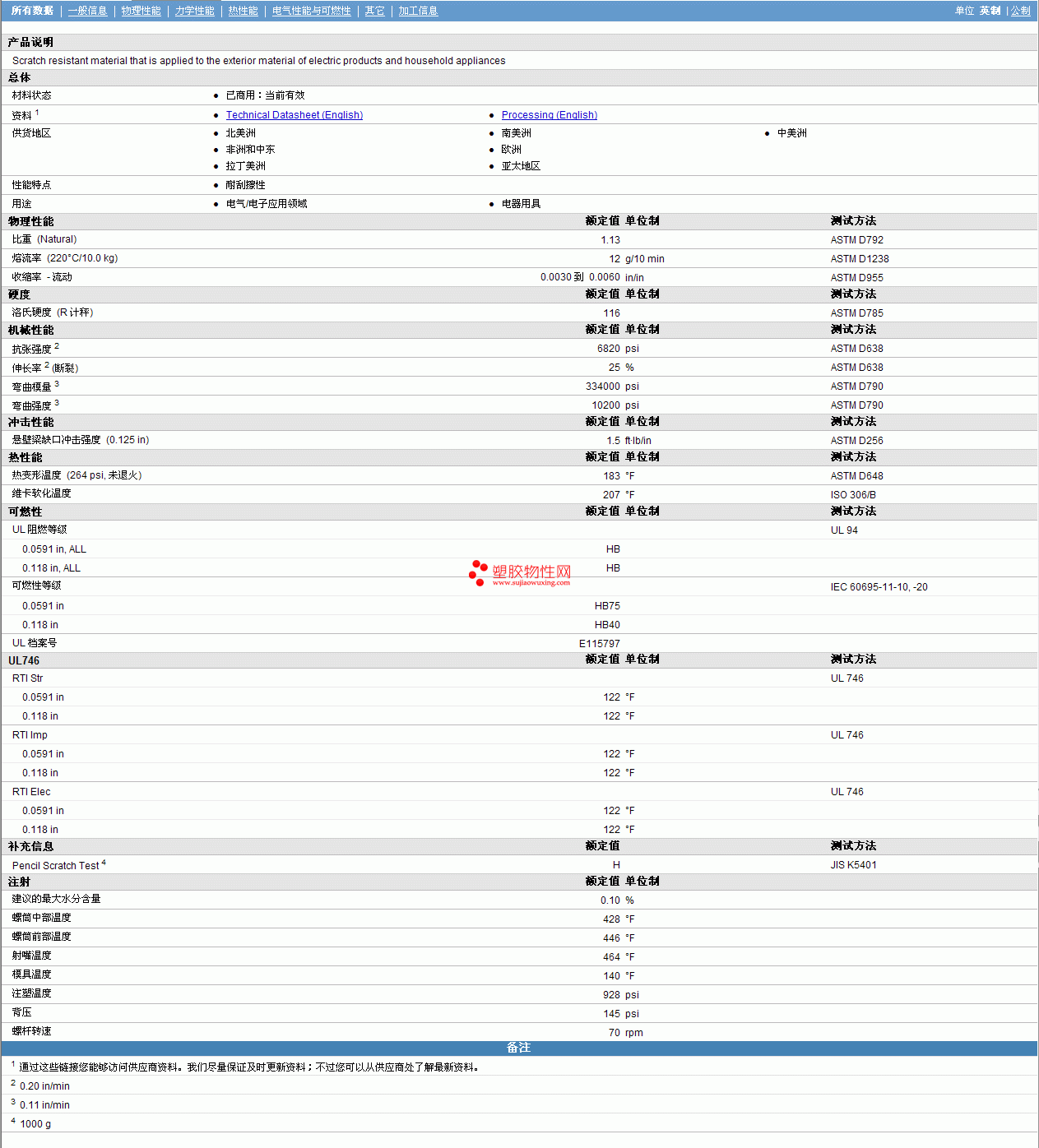Switch to the 物理性能 tab

coord(141,11)
